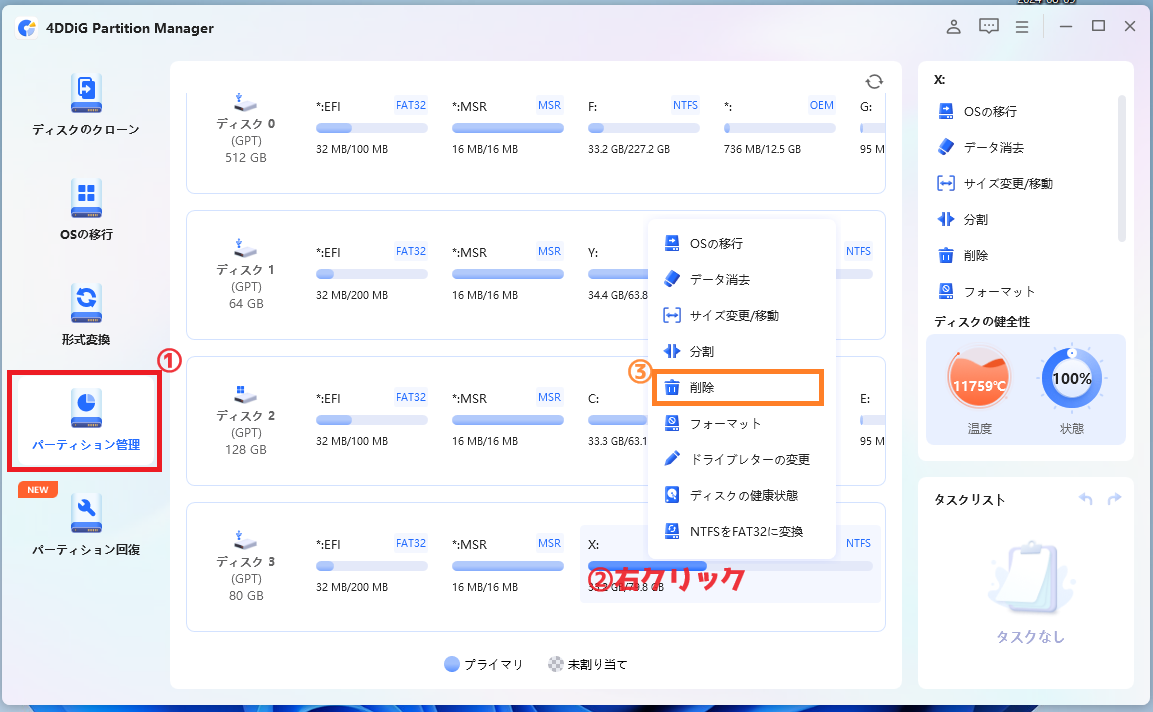
Task: Select the ディスク 0 disk icon
Action: (x=245, y=102)
